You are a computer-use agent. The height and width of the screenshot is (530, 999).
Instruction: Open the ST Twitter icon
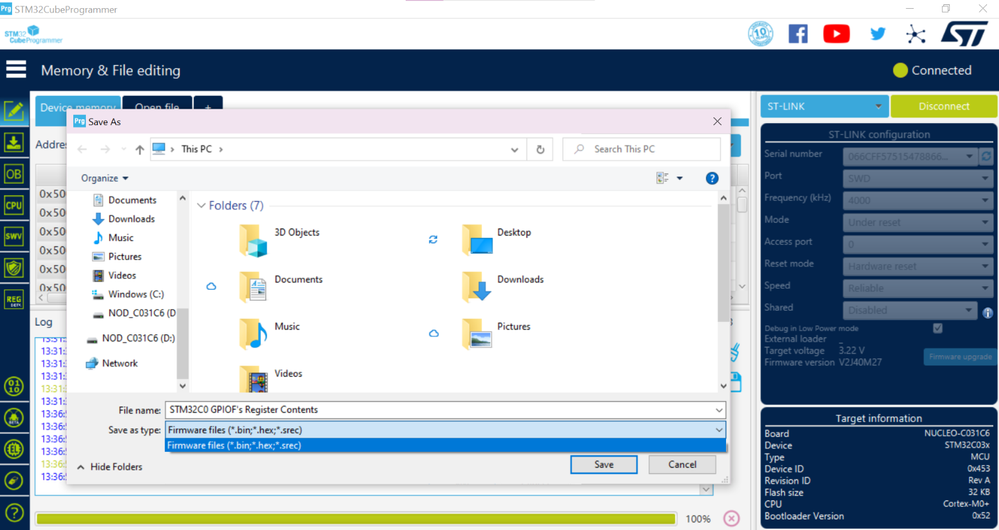pos(878,34)
